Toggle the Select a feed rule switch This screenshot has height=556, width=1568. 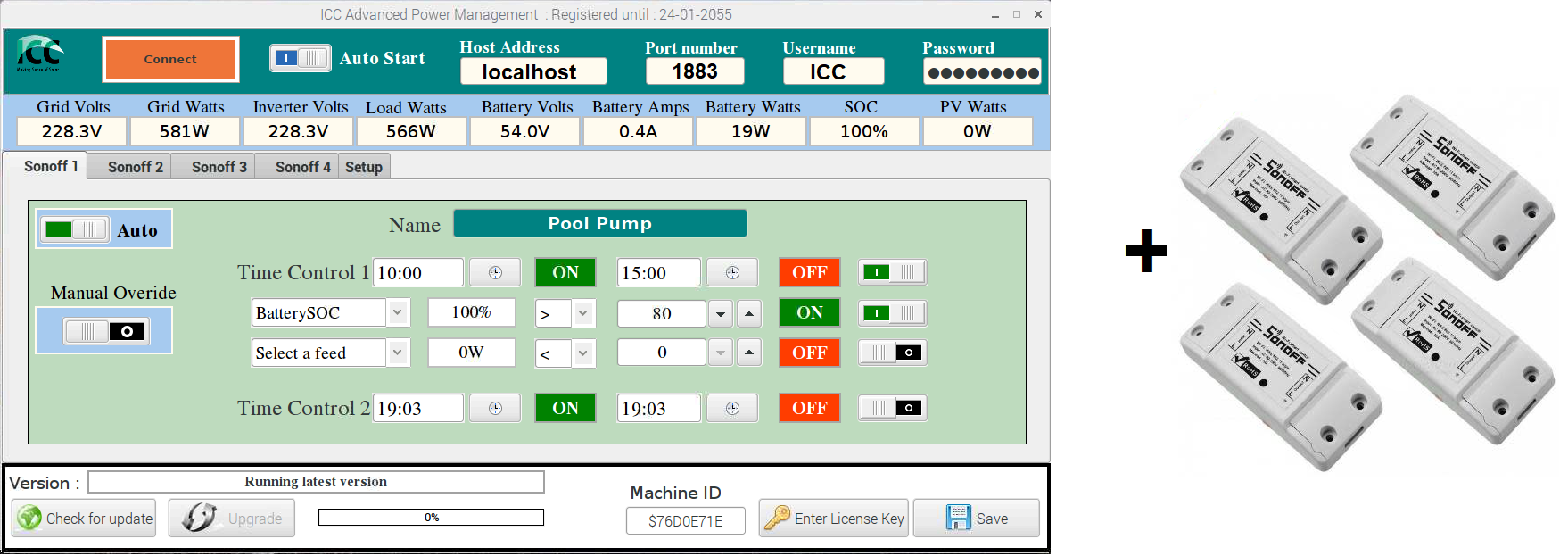894,353
